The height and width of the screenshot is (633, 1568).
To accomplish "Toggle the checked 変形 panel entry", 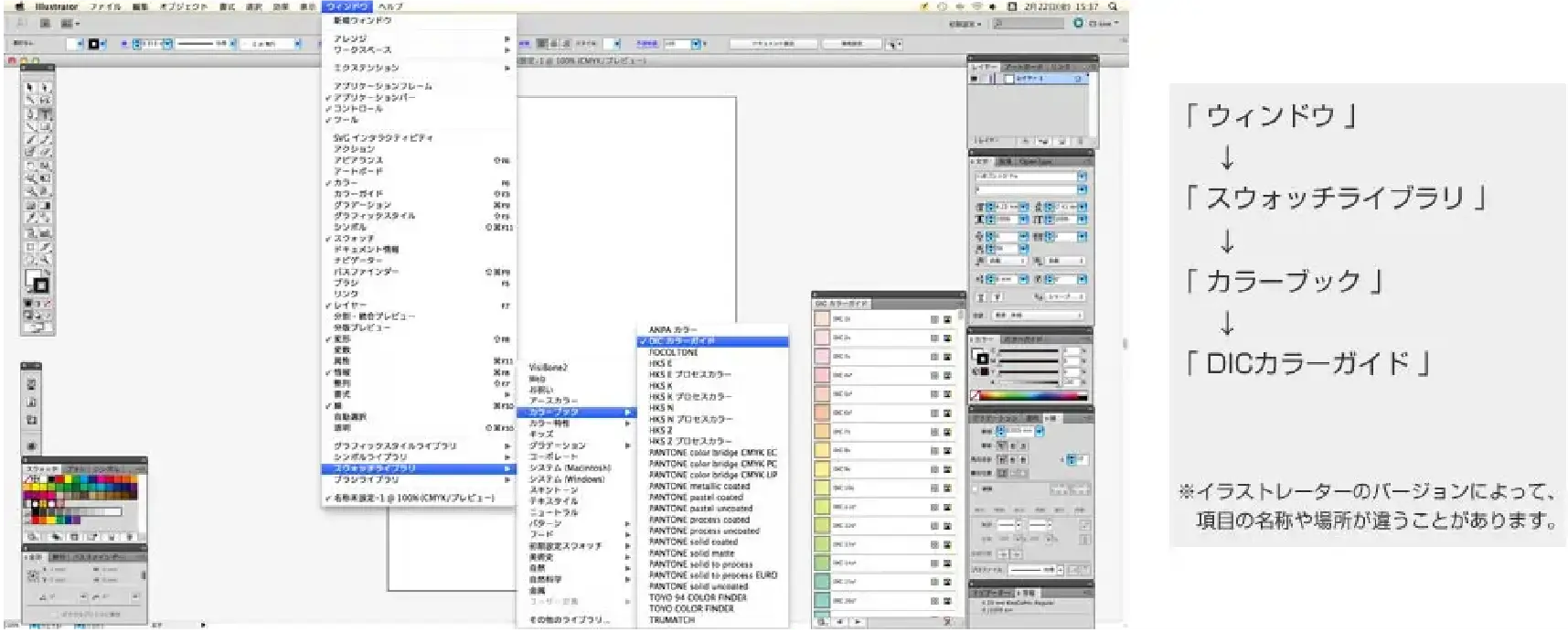I will [342, 339].
